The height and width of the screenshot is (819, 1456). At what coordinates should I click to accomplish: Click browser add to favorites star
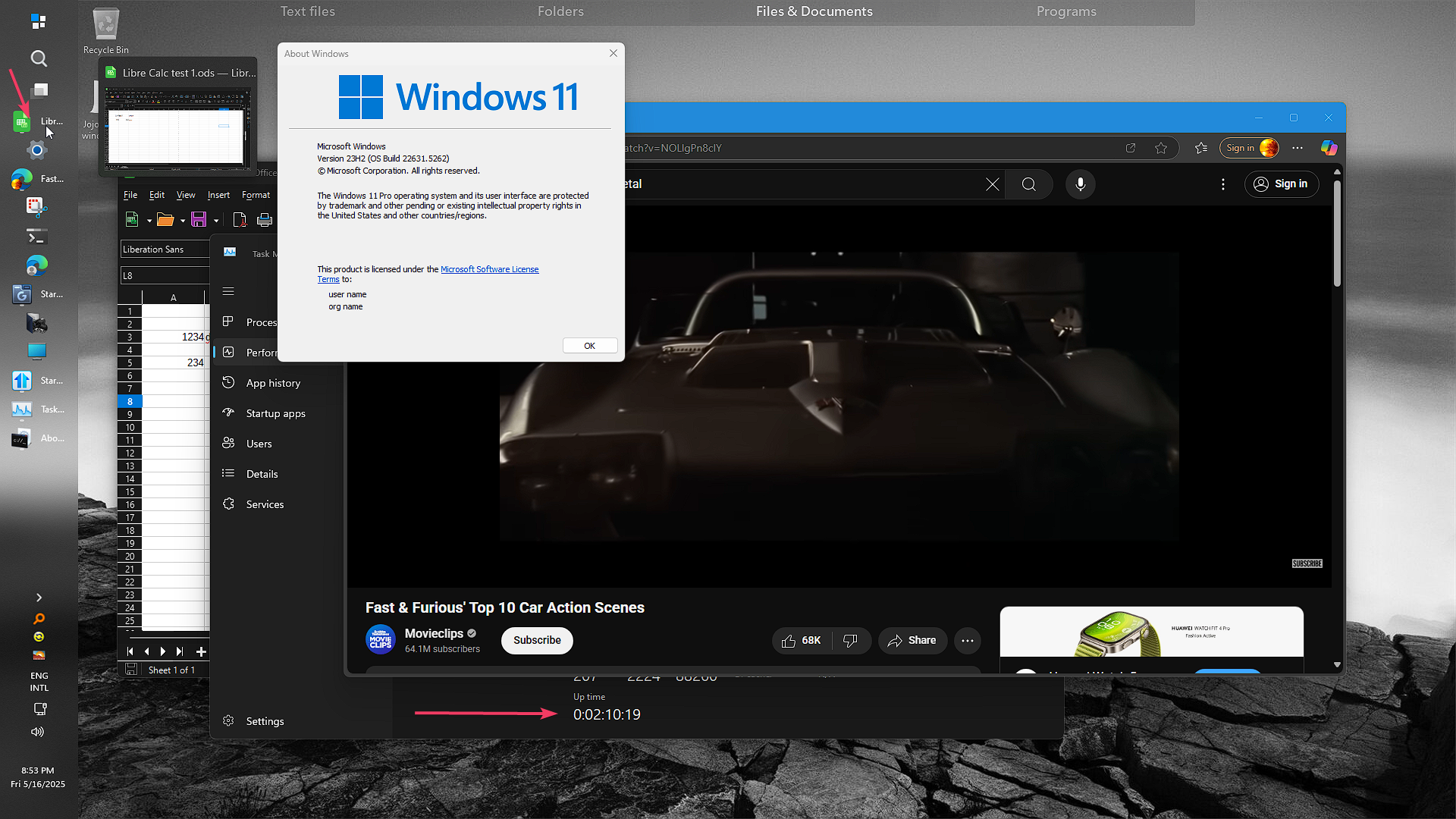pos(1161,148)
